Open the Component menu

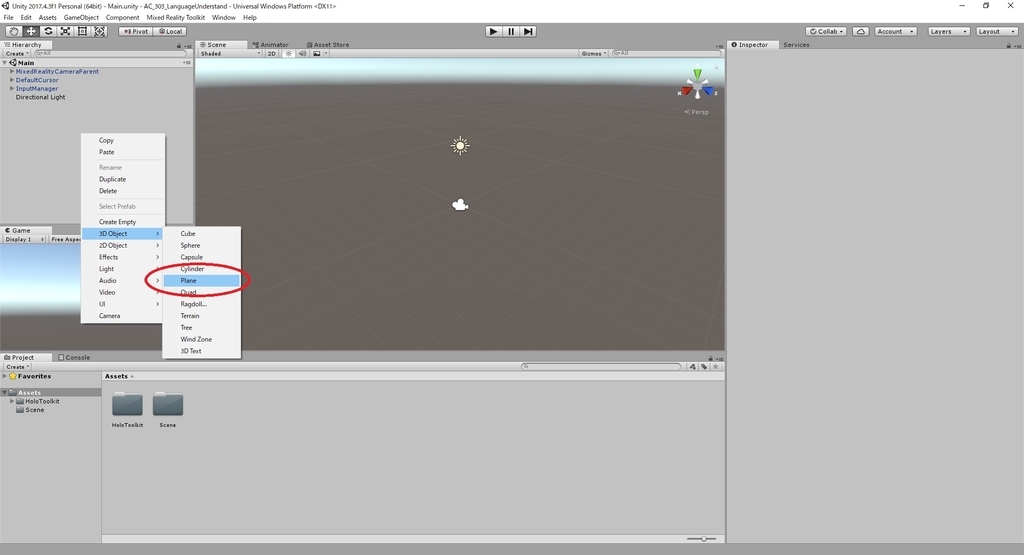pos(122,18)
